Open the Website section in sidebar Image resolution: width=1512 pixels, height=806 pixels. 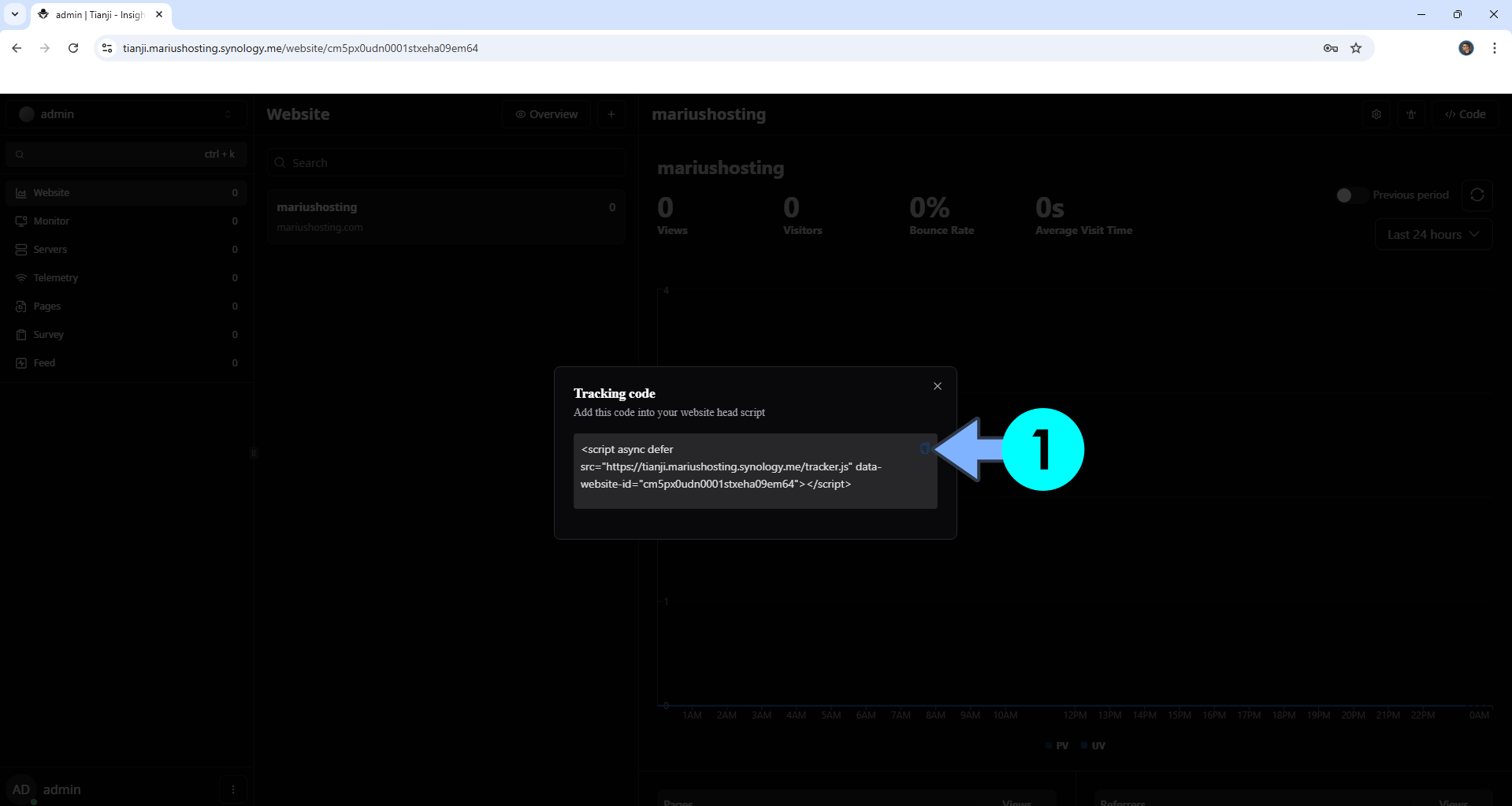[x=126, y=193]
